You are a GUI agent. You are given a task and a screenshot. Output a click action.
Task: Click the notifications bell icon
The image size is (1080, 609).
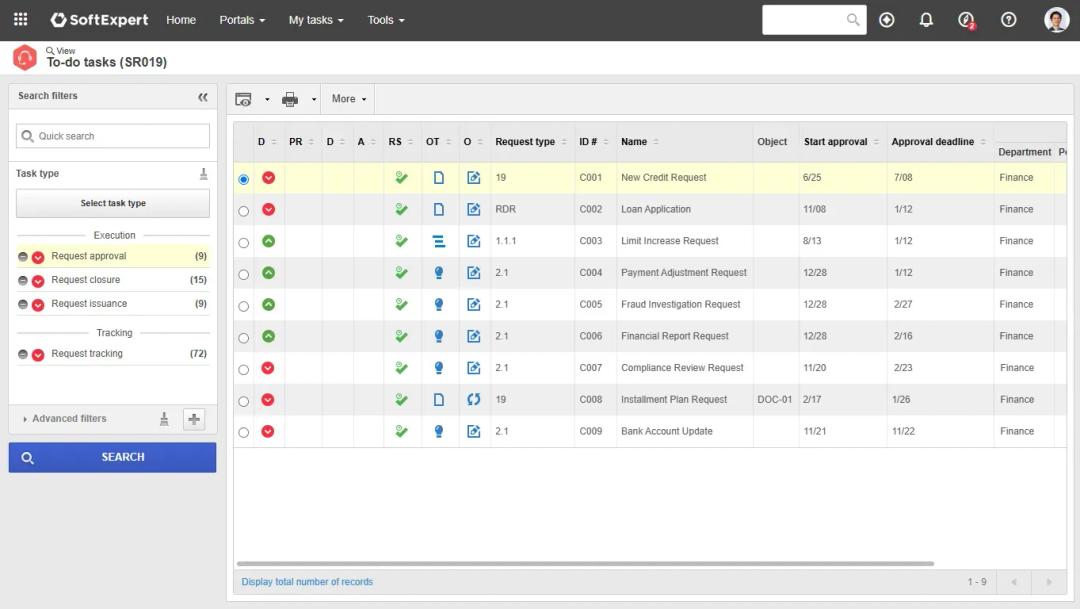coord(926,20)
